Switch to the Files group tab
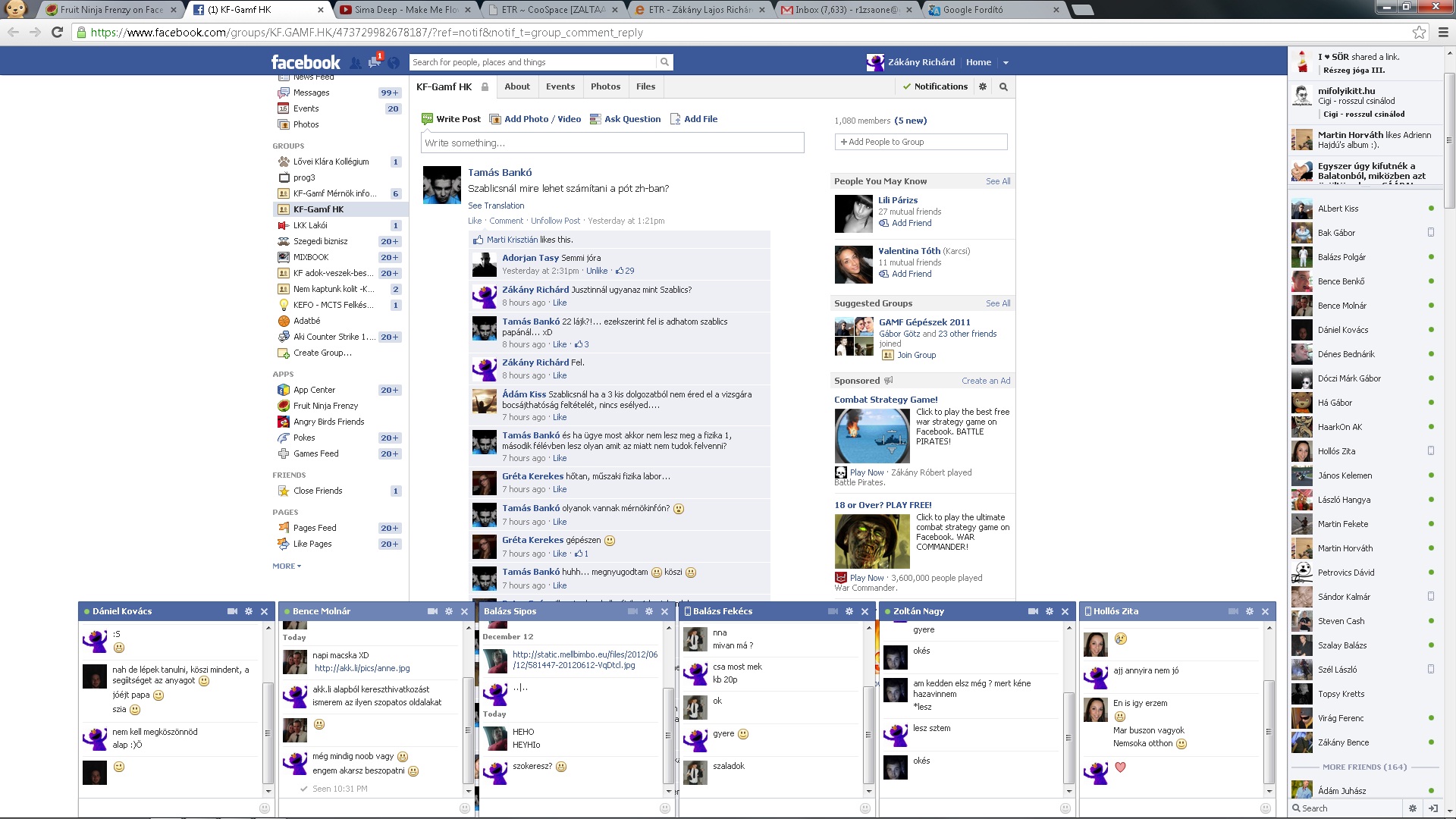This screenshot has height=819, width=1456. [645, 87]
